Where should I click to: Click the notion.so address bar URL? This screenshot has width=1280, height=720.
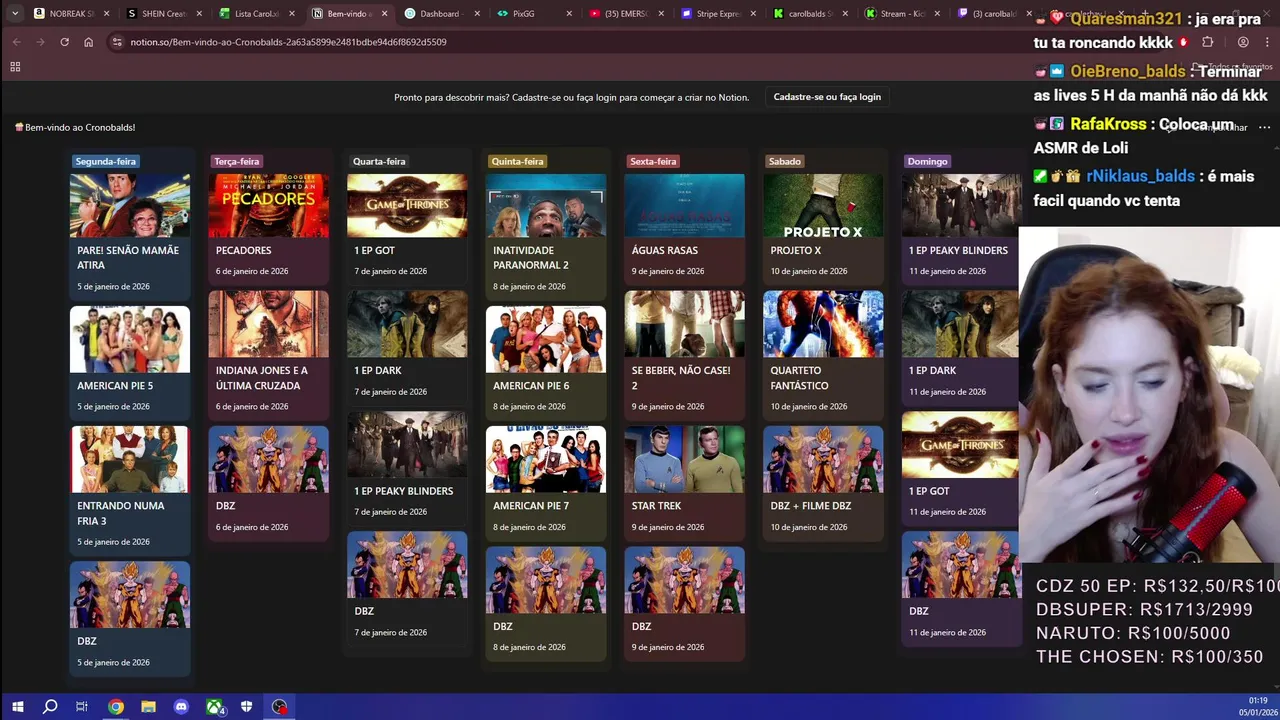click(288, 42)
